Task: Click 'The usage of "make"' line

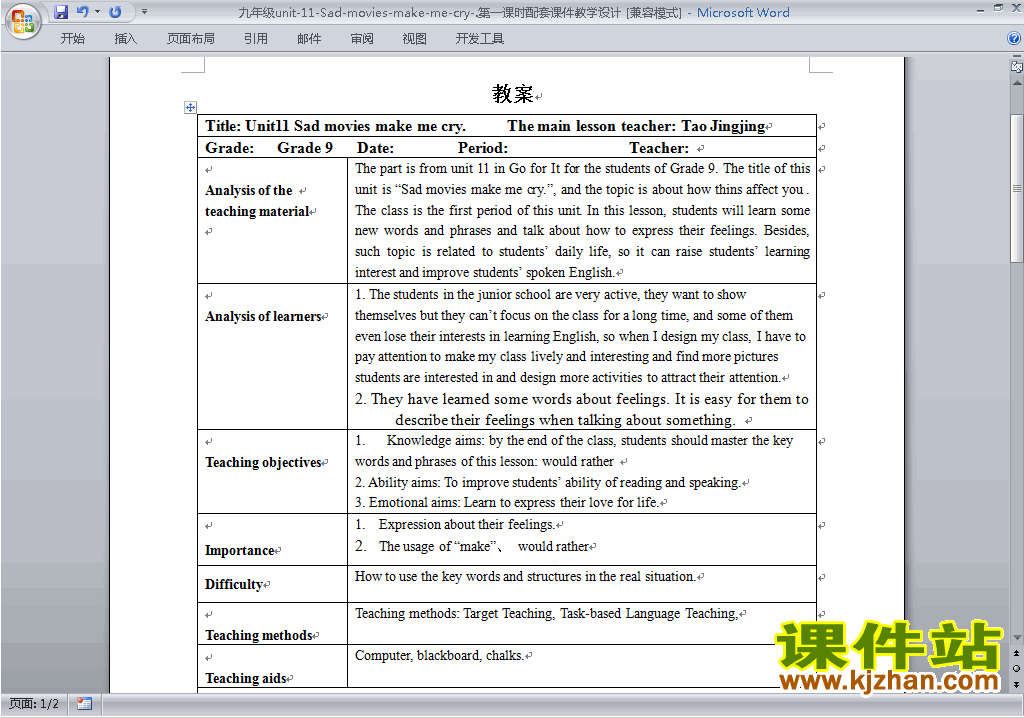Action: point(472,546)
